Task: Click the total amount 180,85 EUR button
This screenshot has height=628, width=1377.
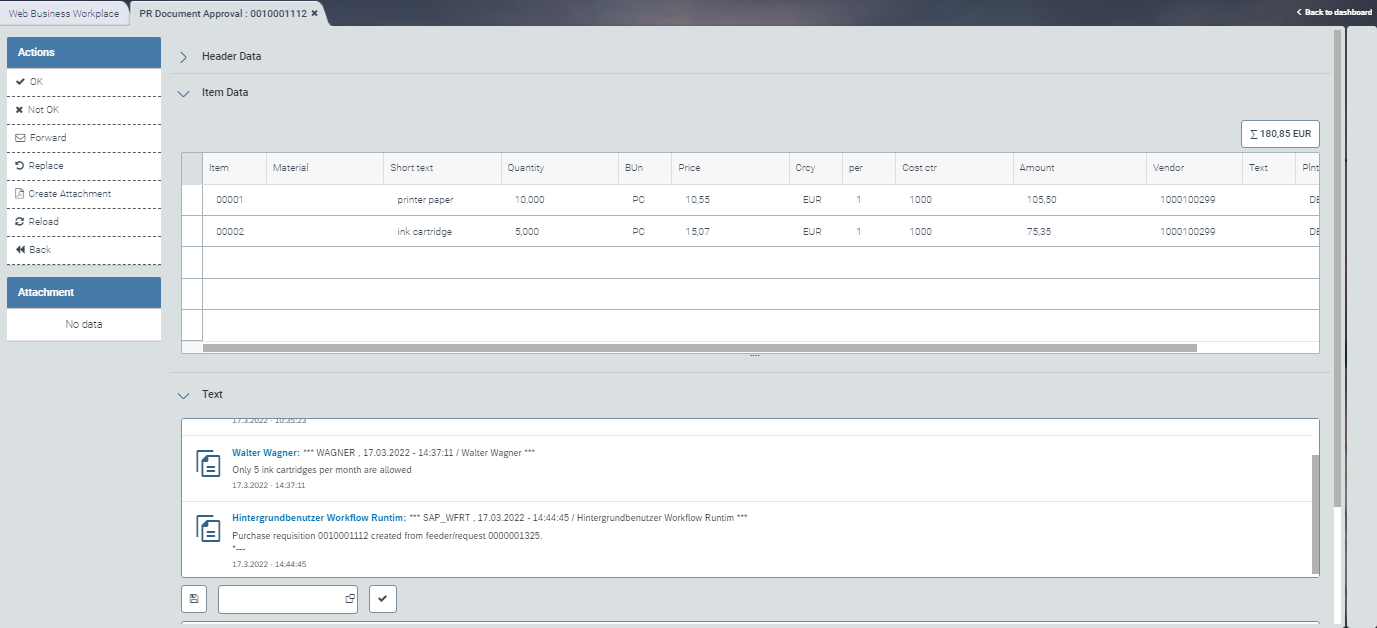Action: click(1279, 133)
